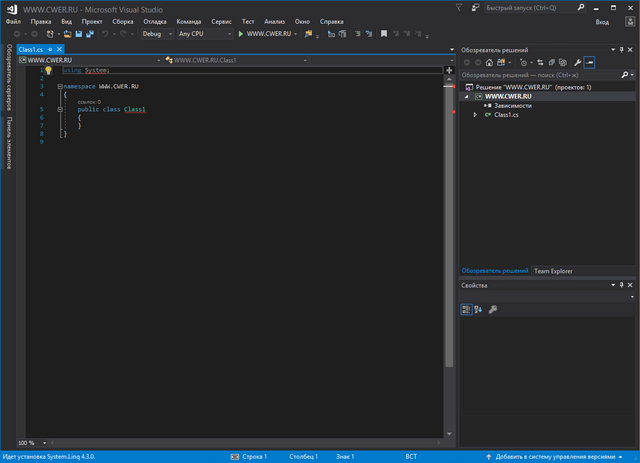Click the lightbulb quick actions icon

(x=47, y=71)
